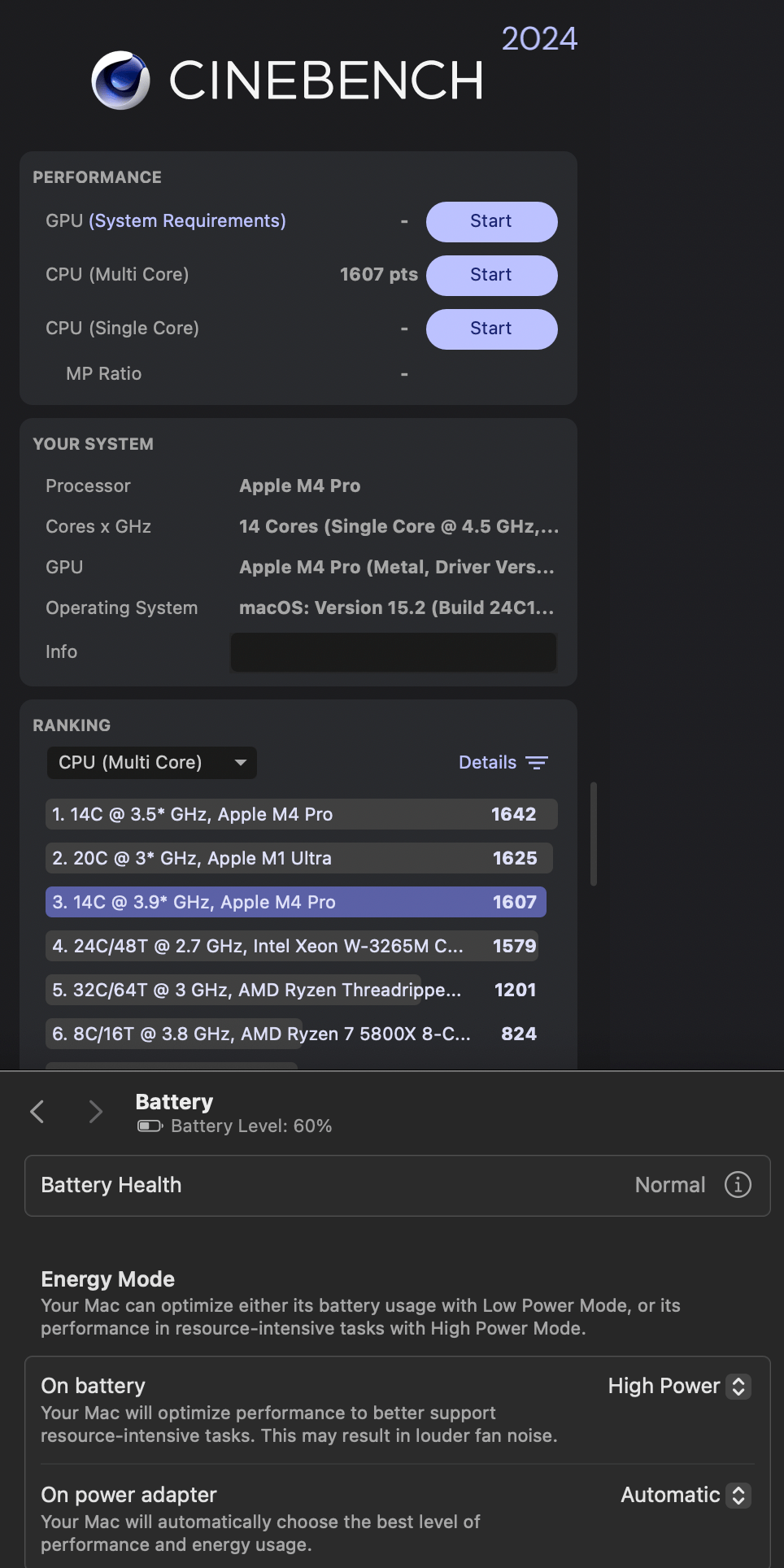Select the Intel Xeon W-3265M ranking row
This screenshot has height=1568, width=784.
click(293, 946)
